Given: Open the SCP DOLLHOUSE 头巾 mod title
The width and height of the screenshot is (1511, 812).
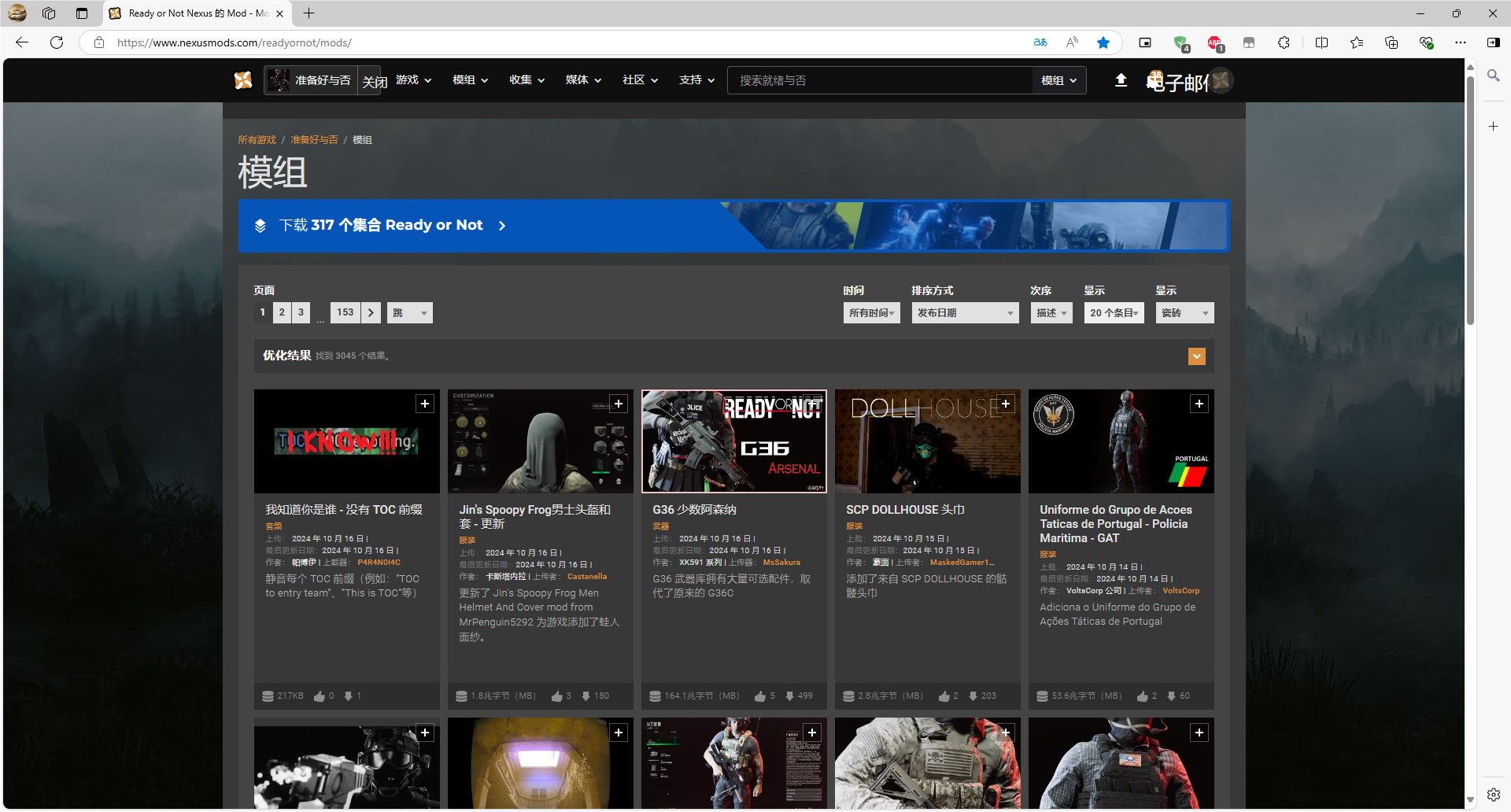Looking at the screenshot, I should [x=905, y=510].
